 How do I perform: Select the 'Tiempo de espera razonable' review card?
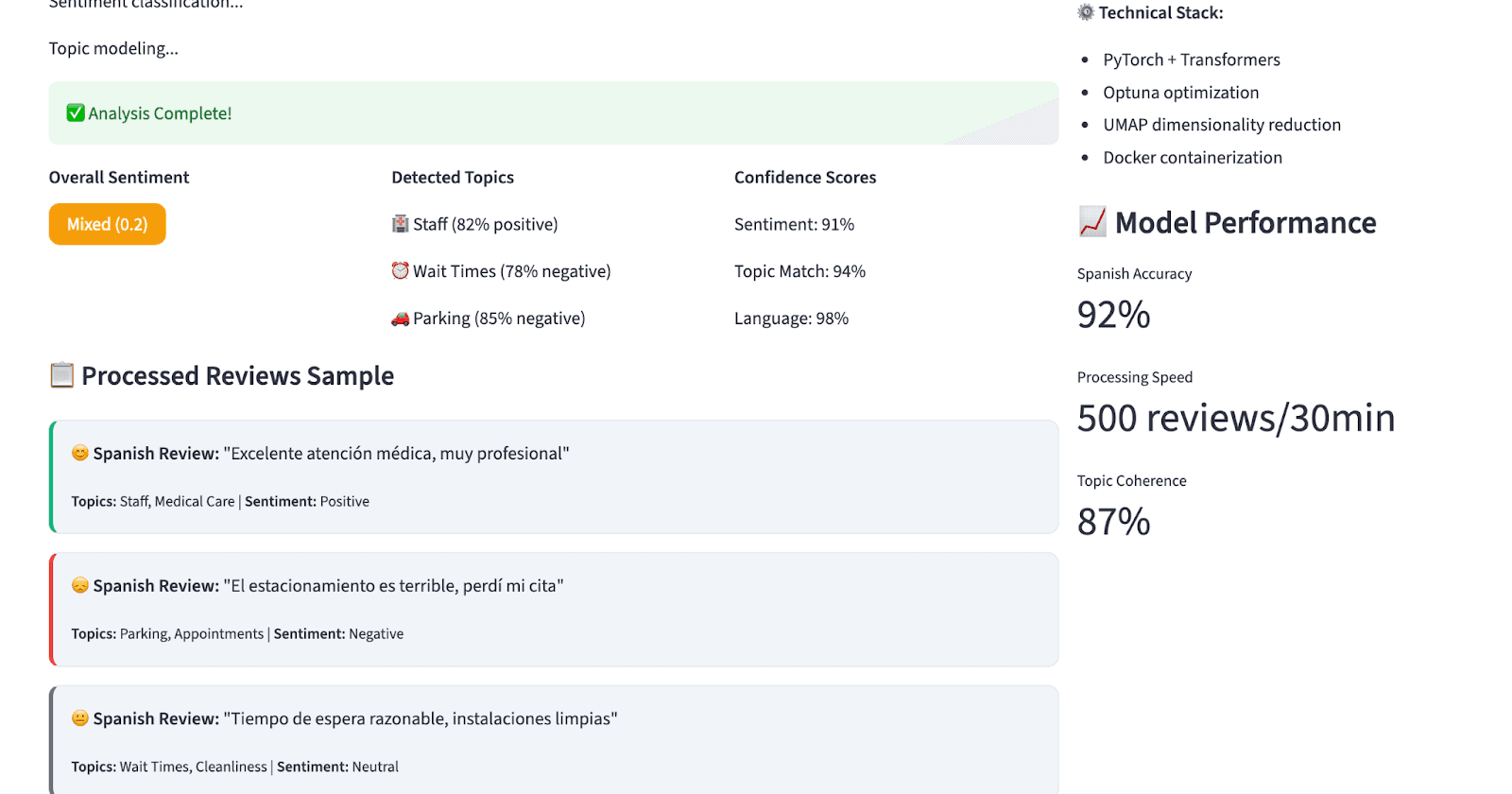553,742
